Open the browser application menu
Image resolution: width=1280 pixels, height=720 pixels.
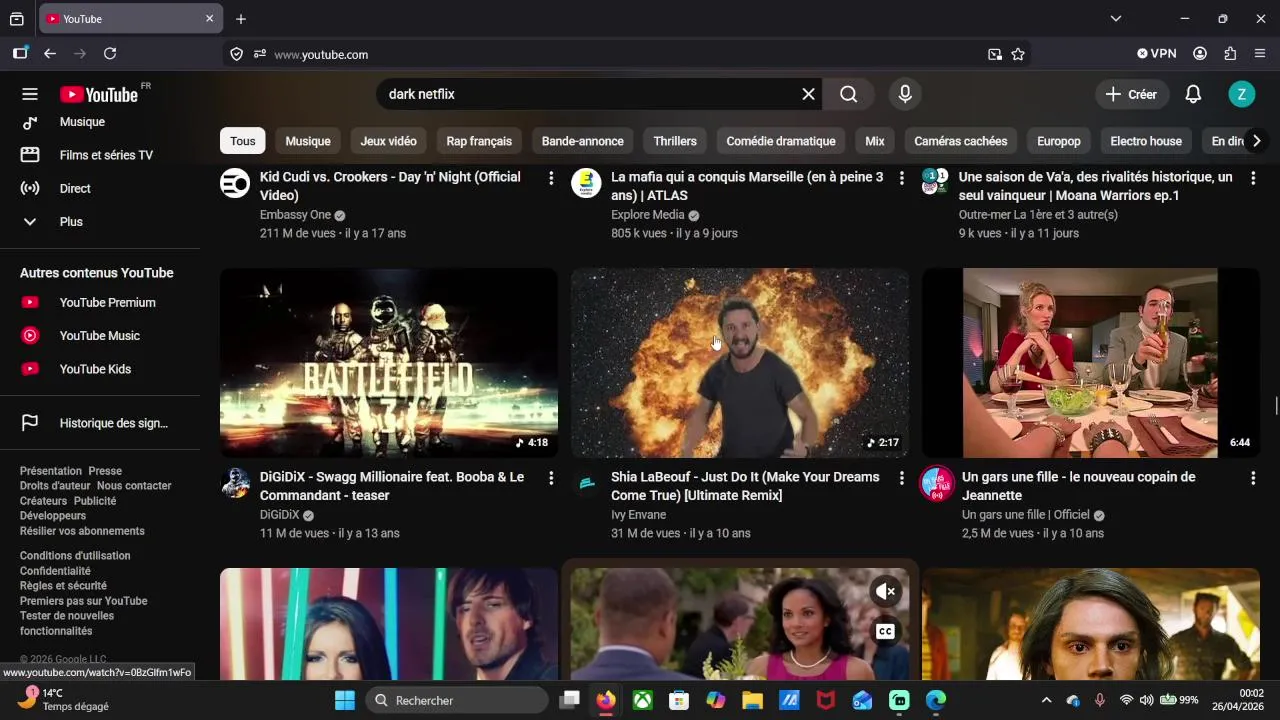tap(1260, 54)
